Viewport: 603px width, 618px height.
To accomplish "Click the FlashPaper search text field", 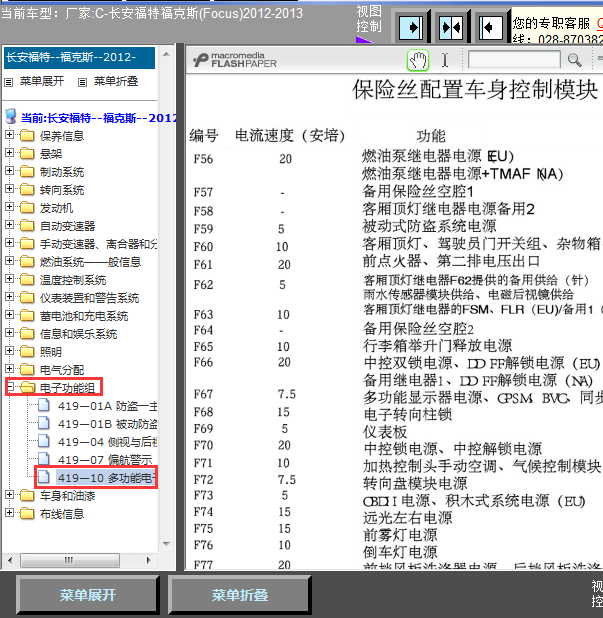I will [x=514, y=60].
